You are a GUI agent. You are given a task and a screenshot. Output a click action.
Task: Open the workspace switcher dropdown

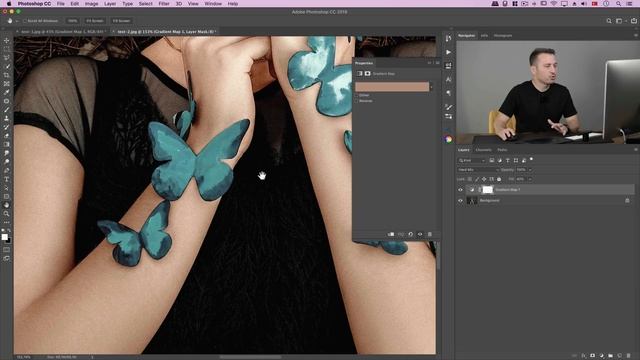click(619, 21)
